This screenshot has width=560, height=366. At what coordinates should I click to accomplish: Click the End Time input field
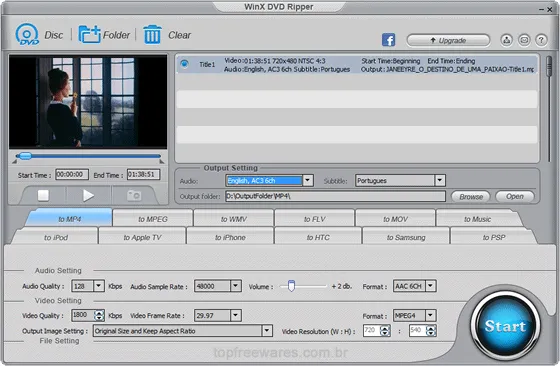tap(144, 175)
